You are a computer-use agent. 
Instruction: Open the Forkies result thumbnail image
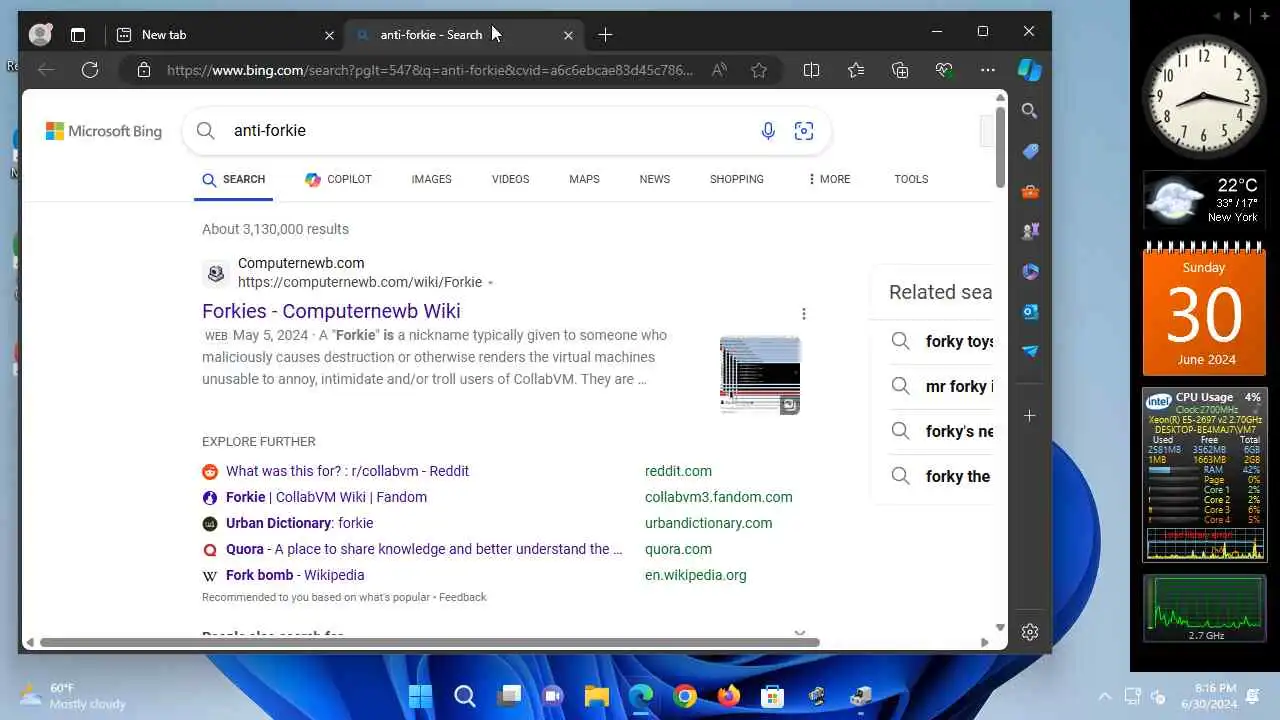(x=760, y=375)
